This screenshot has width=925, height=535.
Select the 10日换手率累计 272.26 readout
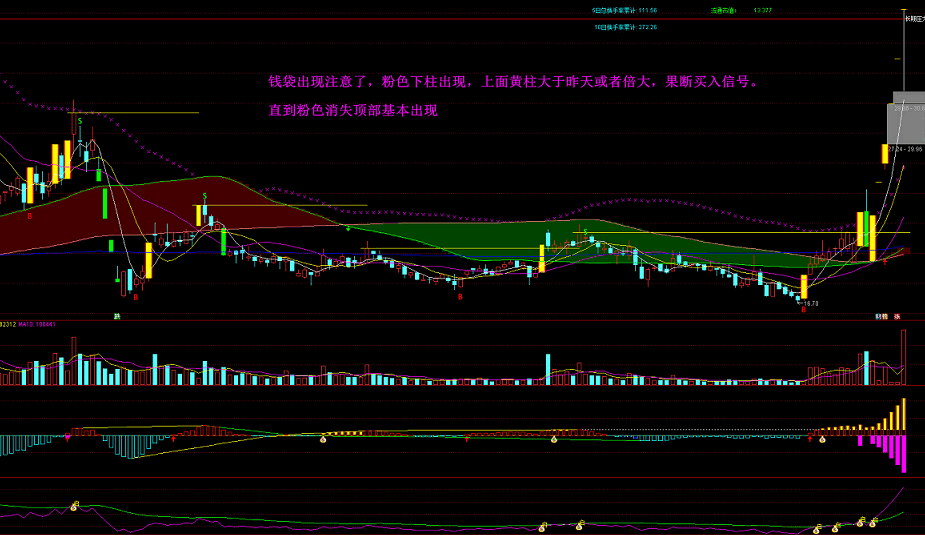point(625,27)
